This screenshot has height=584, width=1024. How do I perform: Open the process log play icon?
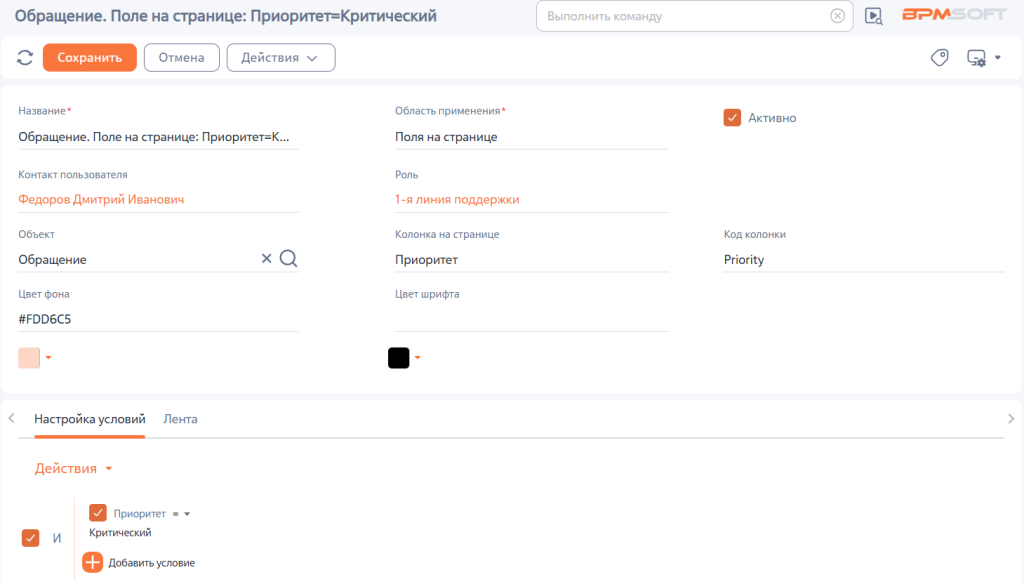click(874, 16)
